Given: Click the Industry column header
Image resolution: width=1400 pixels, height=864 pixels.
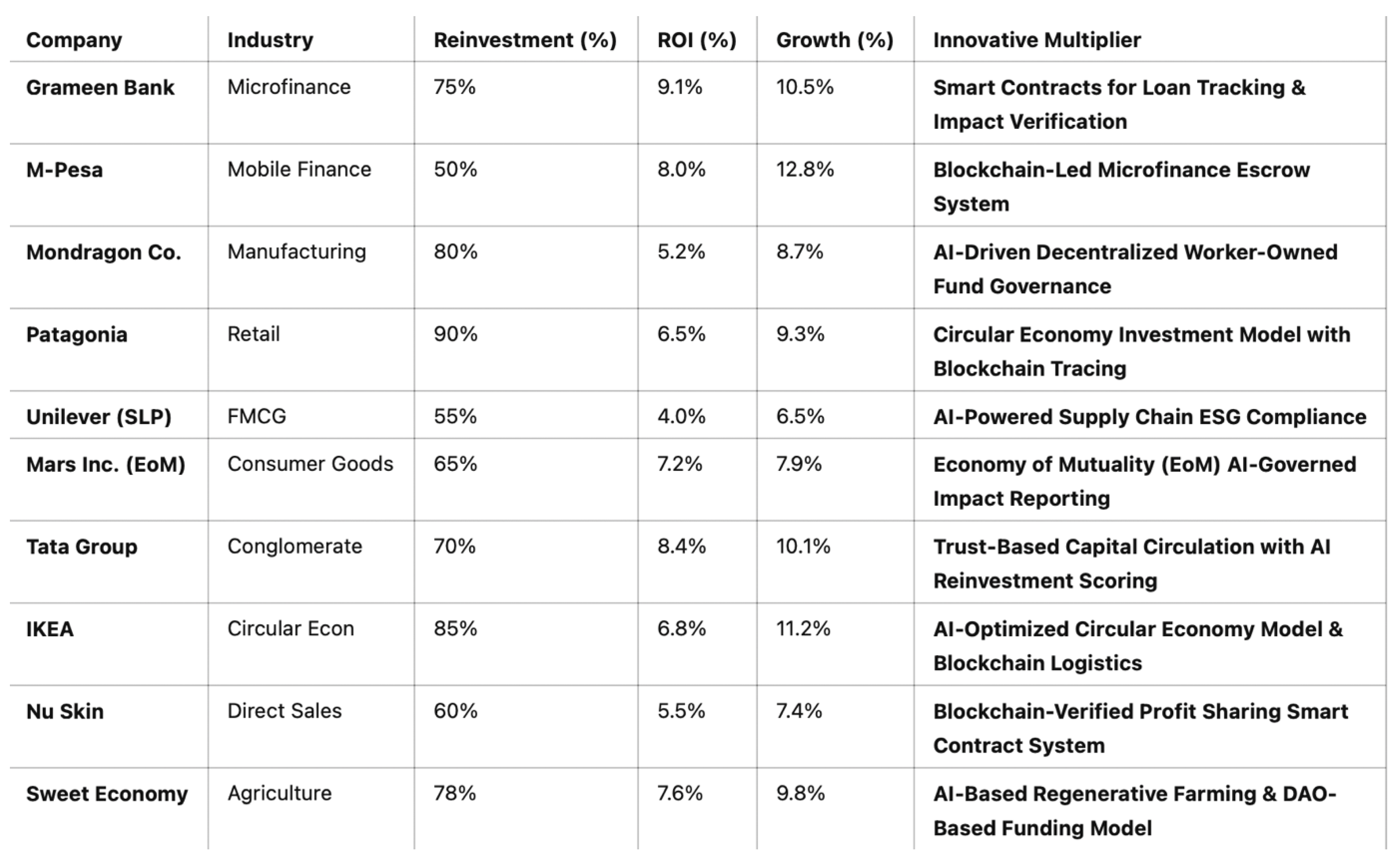Looking at the screenshot, I should click(x=270, y=40).
